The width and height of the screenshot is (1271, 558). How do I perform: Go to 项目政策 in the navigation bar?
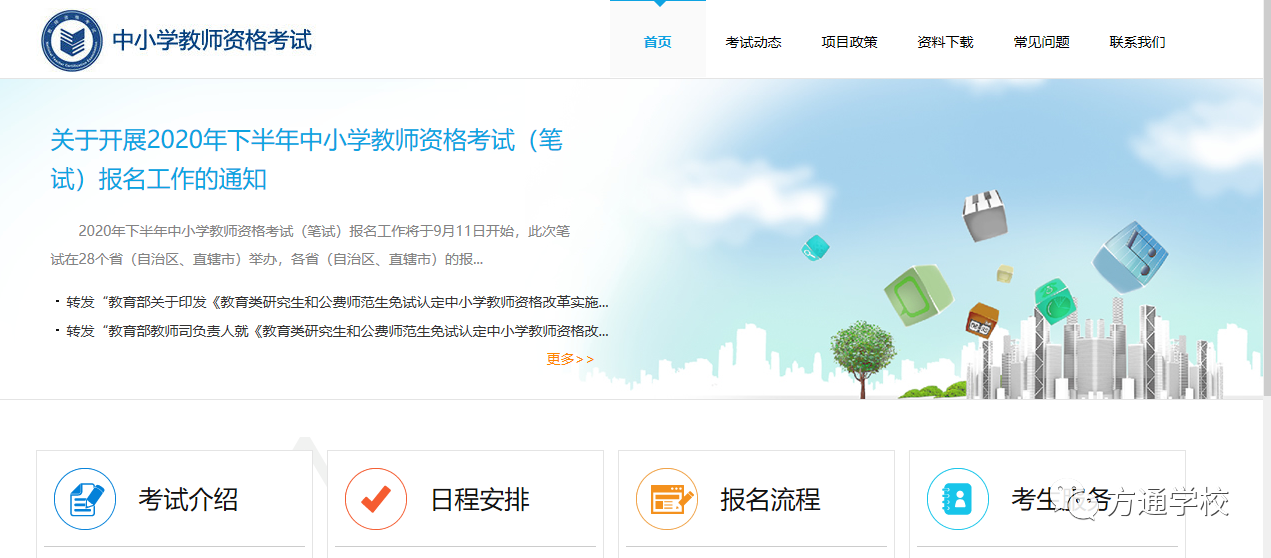tap(849, 42)
